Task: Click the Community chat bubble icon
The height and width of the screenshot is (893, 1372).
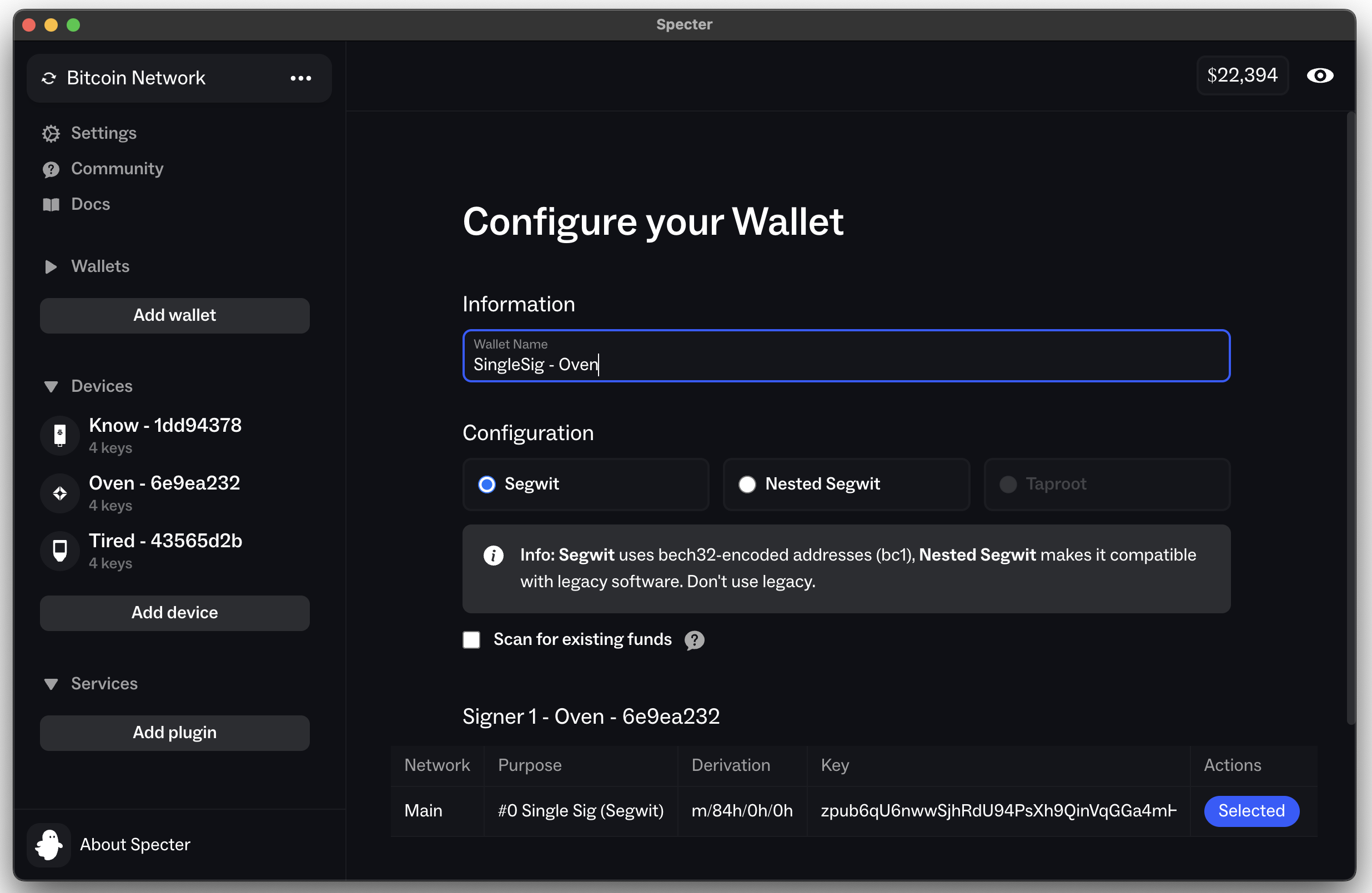Action: pos(51,169)
